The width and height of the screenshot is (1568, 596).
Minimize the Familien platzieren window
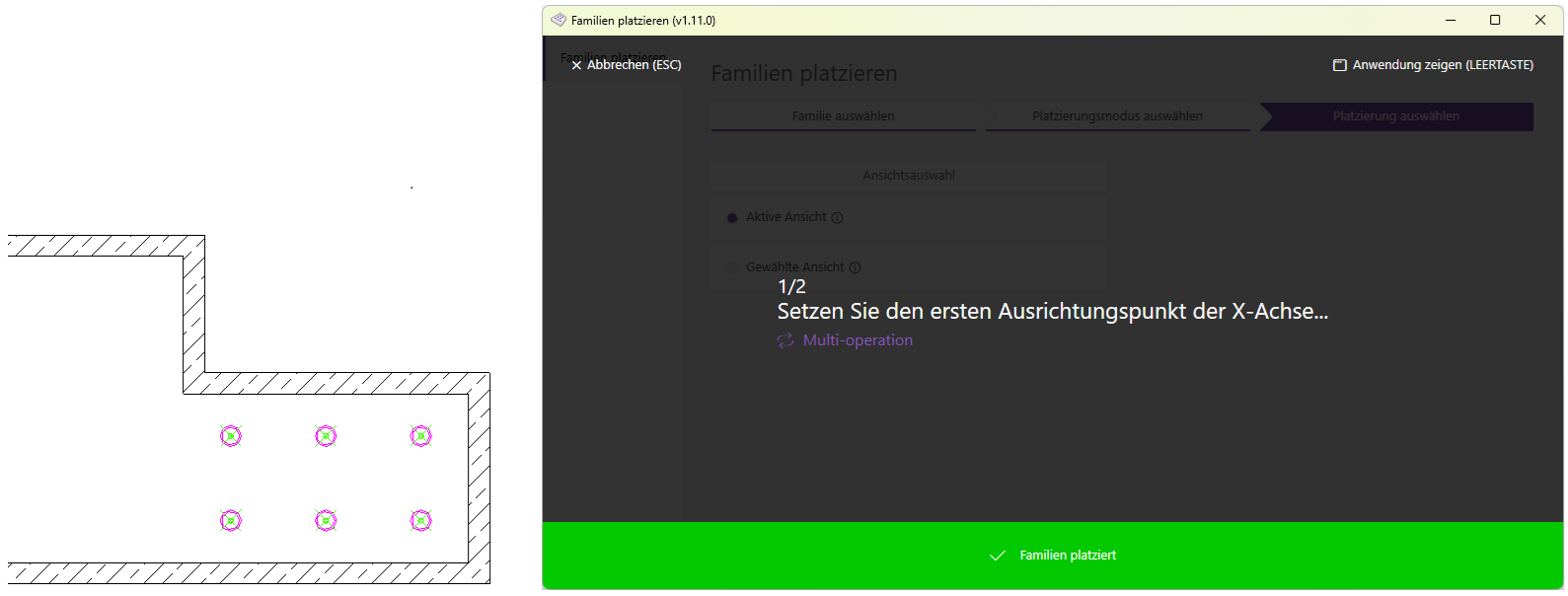pos(1451,20)
